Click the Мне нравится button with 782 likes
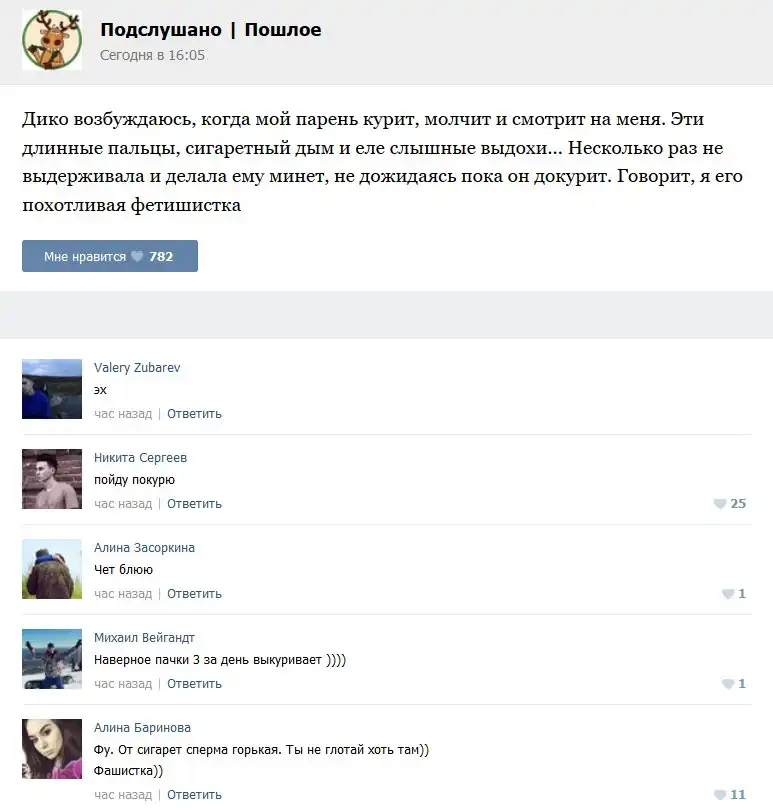The height and width of the screenshot is (810, 773). tap(110, 256)
